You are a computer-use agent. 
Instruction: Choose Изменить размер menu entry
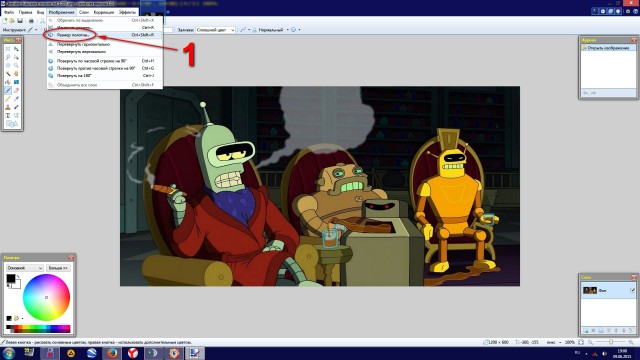pyautogui.click(x=105, y=27)
